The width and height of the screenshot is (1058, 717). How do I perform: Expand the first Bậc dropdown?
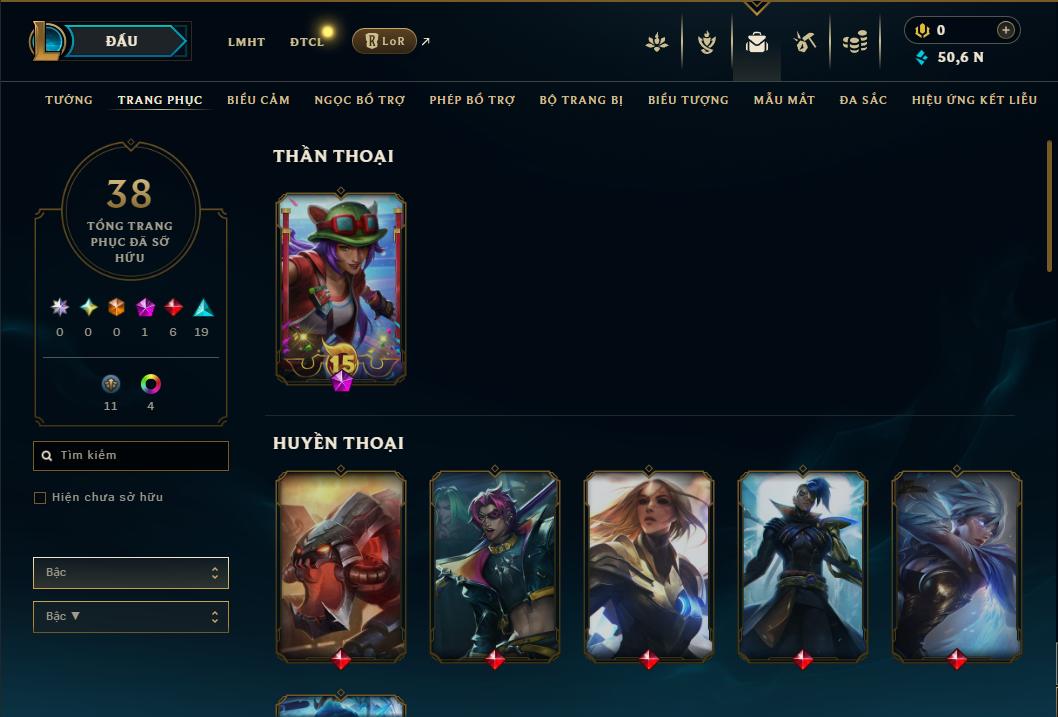[131, 573]
